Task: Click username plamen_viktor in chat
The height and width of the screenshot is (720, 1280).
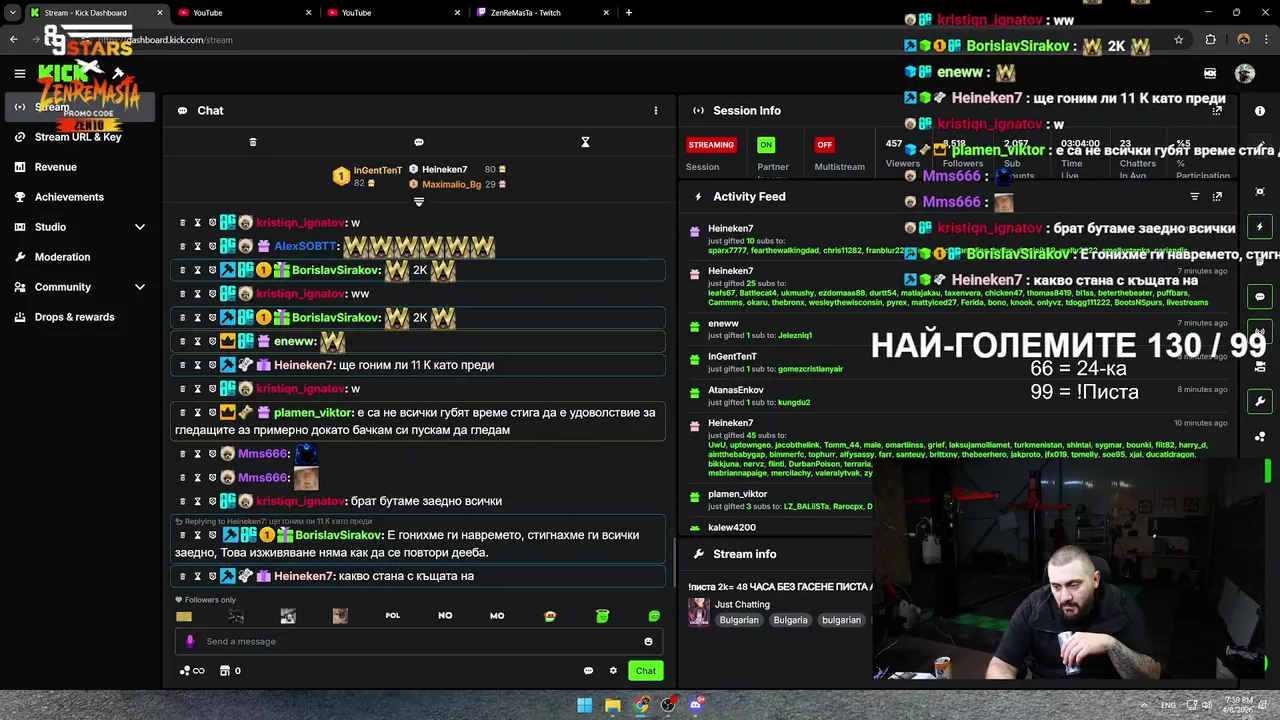Action: (313, 412)
